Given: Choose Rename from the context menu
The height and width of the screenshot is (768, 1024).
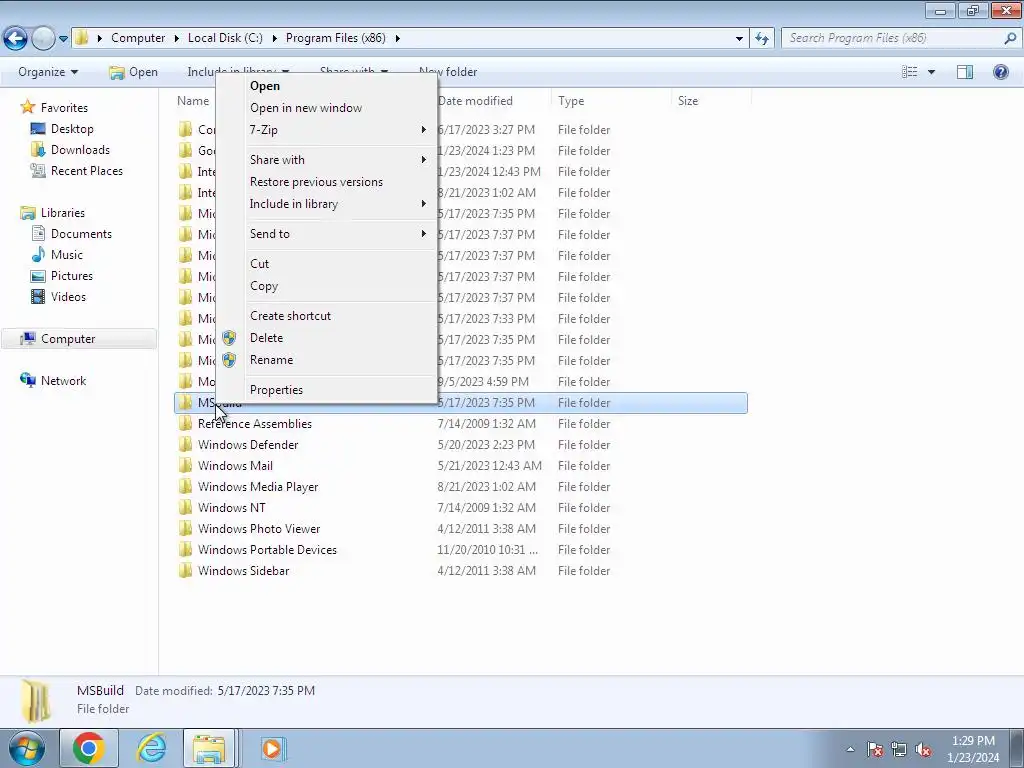Looking at the screenshot, I should [x=327, y=360].
